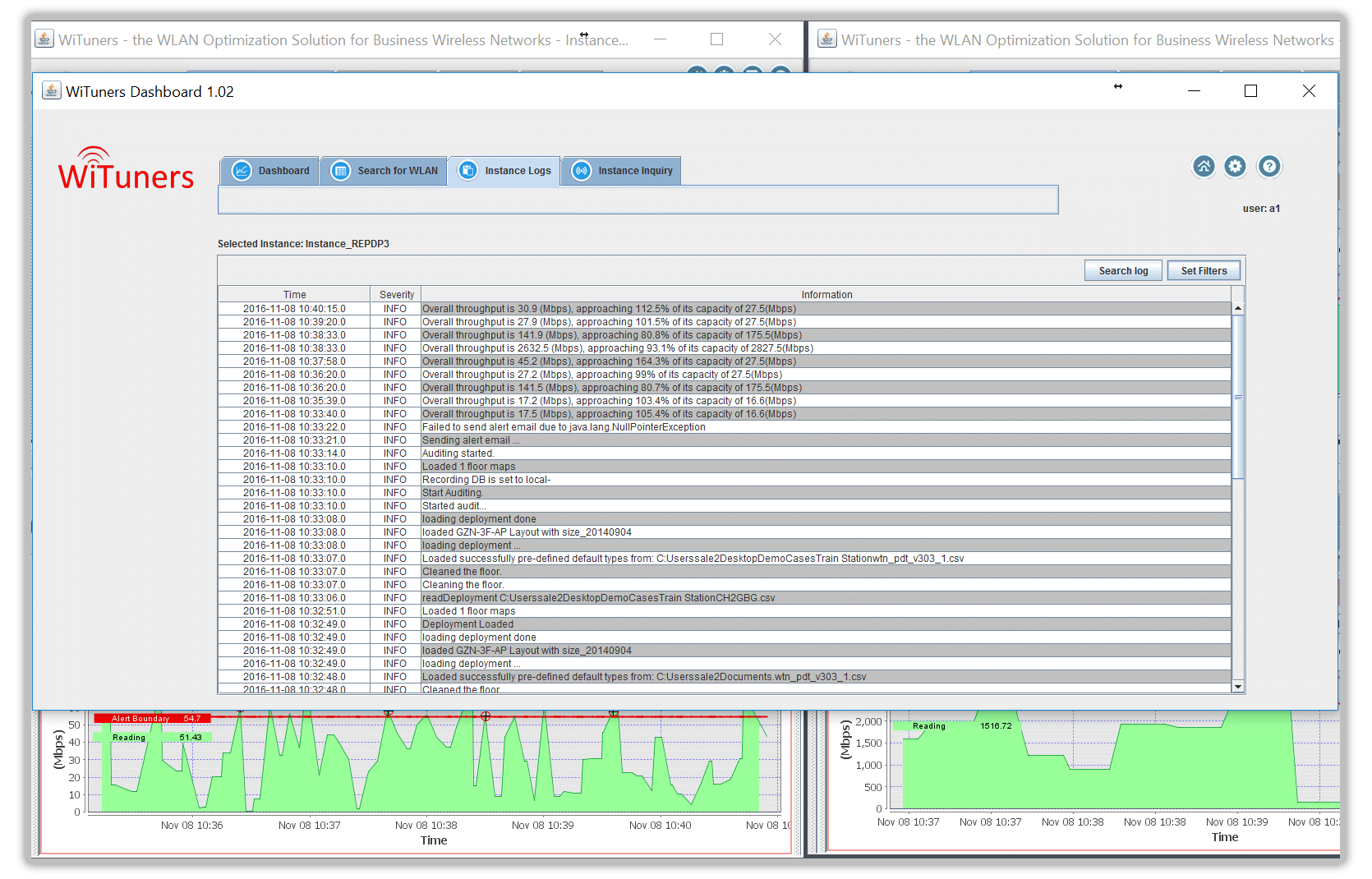This screenshot has height=879, width=1372.
Task: Select the 2016-11-08 10:39:20.0 timestamp cell
Action: (x=294, y=322)
